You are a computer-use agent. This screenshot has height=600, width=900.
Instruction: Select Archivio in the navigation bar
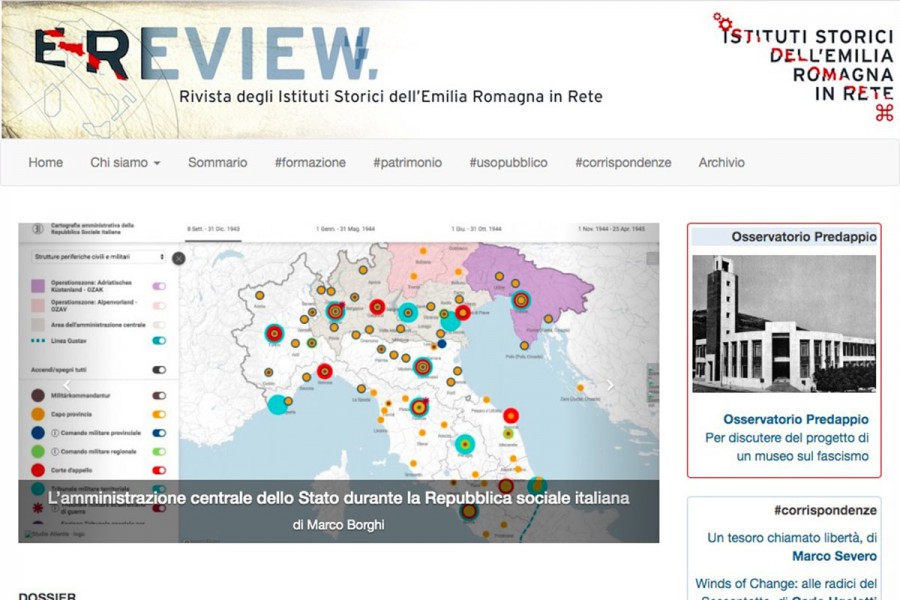coord(721,163)
